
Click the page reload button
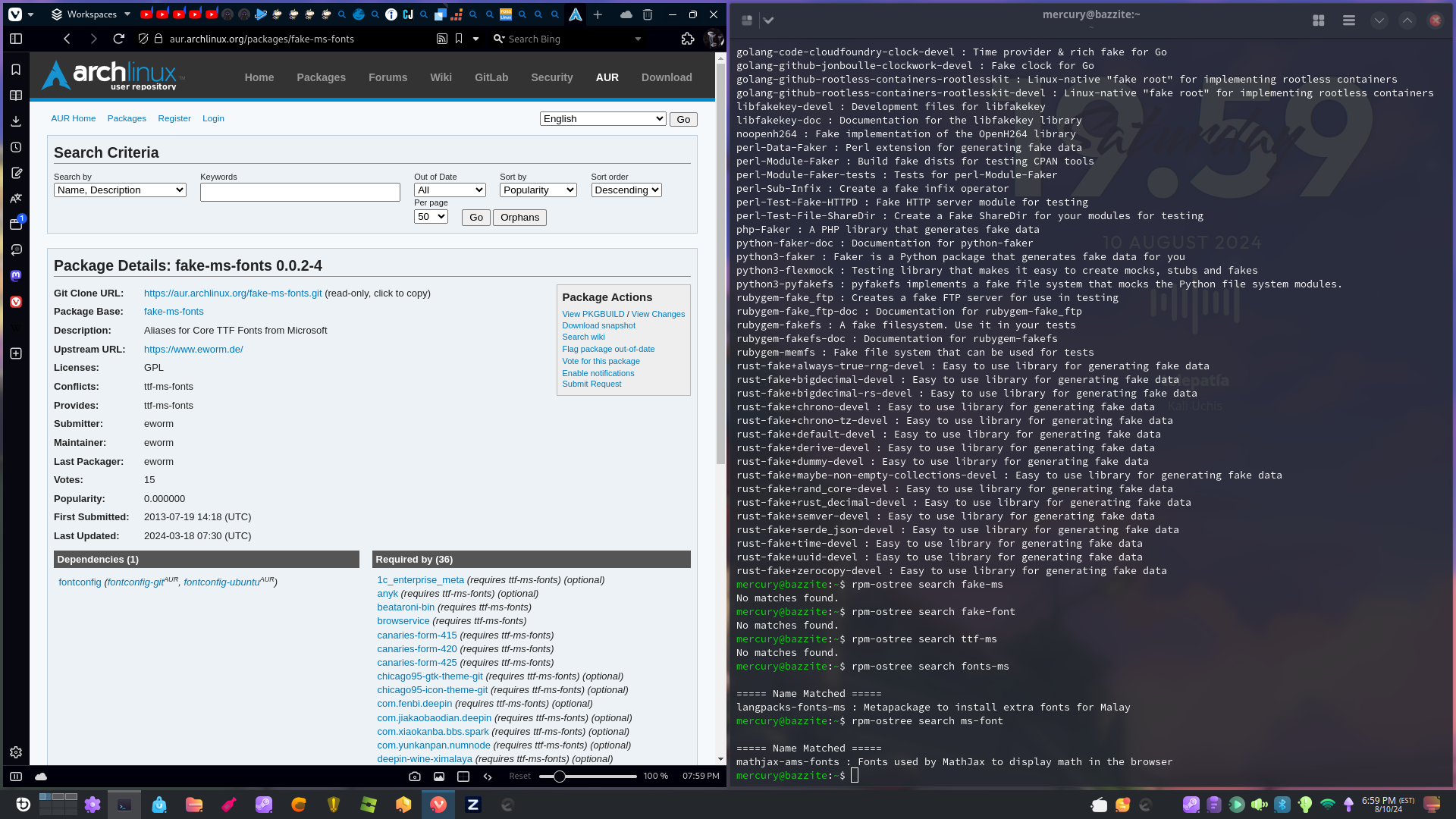118,39
